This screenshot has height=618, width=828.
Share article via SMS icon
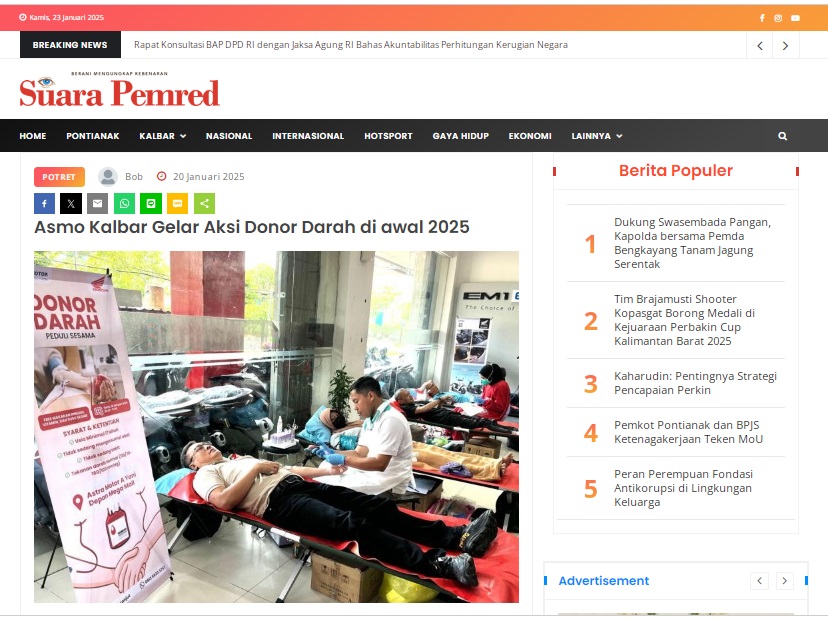177,203
